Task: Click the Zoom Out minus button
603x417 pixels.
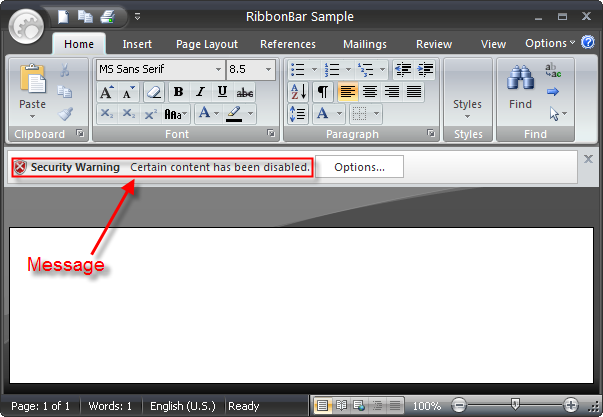Action: pos(459,405)
